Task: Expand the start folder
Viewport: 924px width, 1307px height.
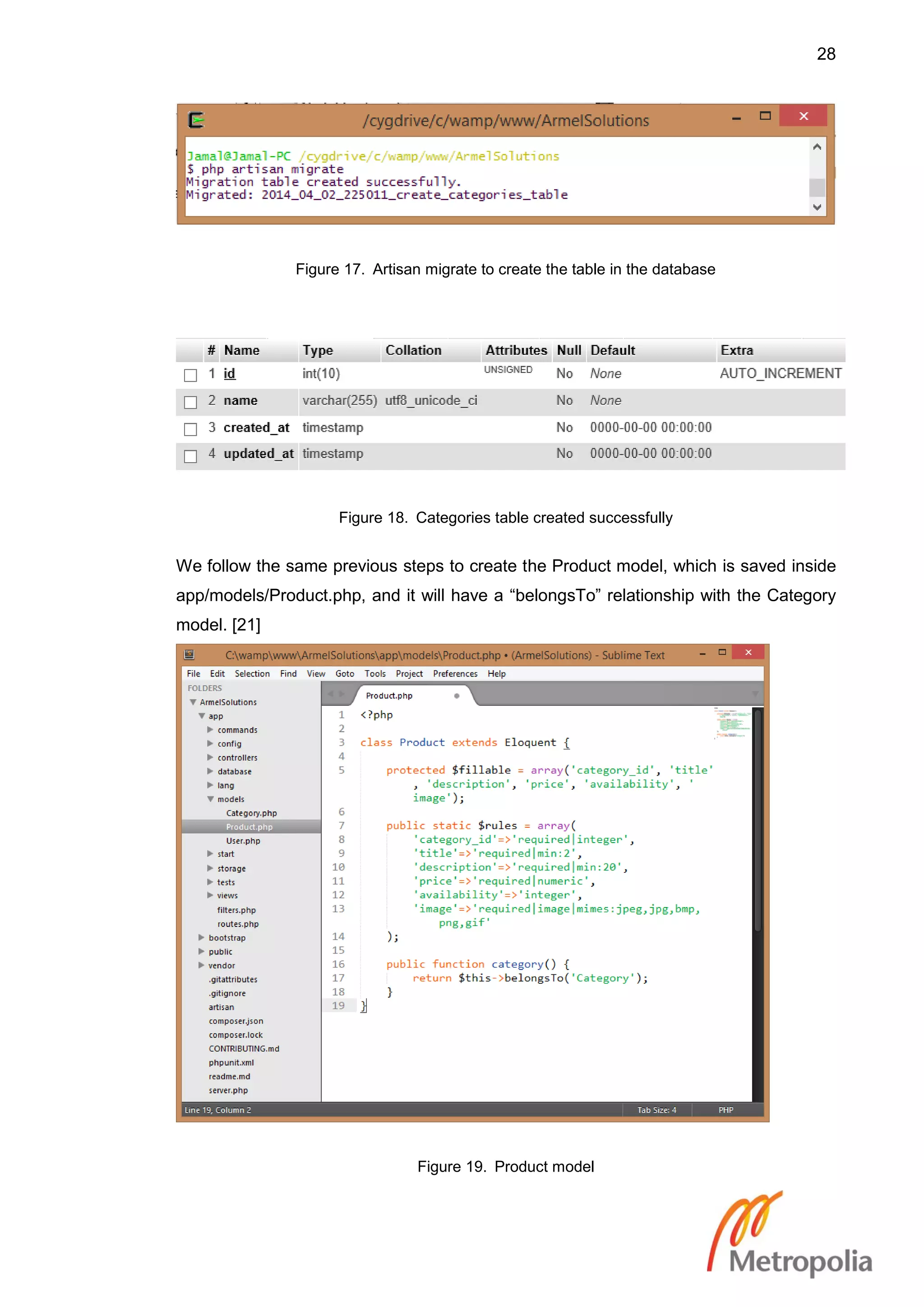Action: 210,853
